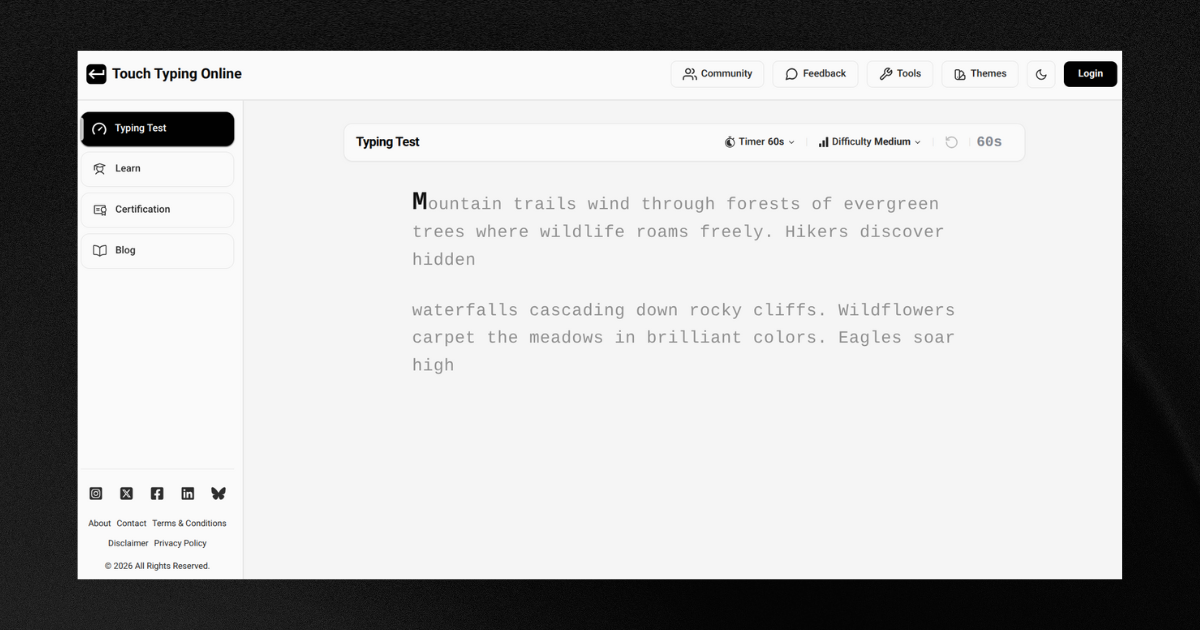Open the Learn section via graduation cap icon
This screenshot has width=1200, height=630.
tap(100, 168)
